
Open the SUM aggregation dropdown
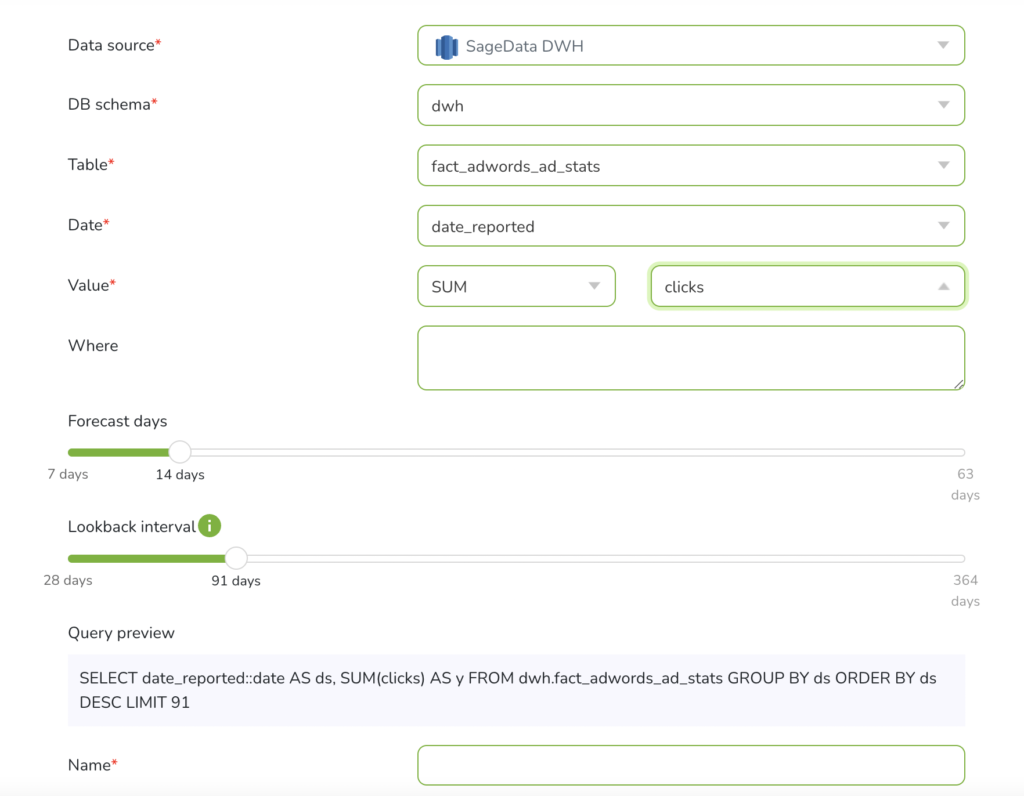pos(517,286)
